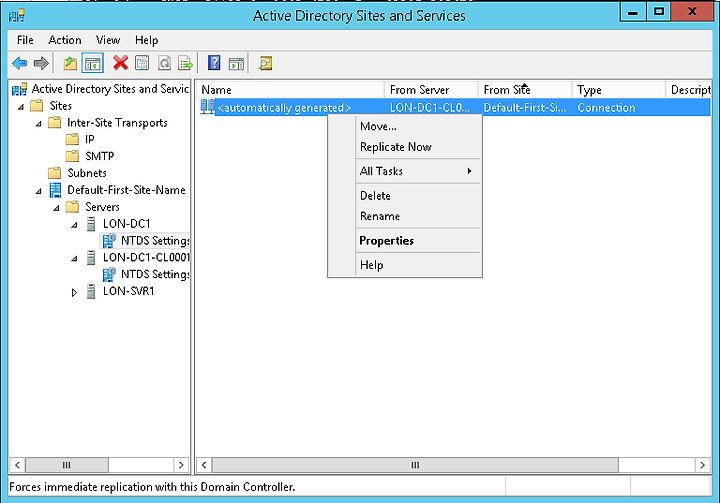Click the red X Delete toolbar icon
Image resolution: width=720 pixels, height=503 pixels.
coord(120,63)
